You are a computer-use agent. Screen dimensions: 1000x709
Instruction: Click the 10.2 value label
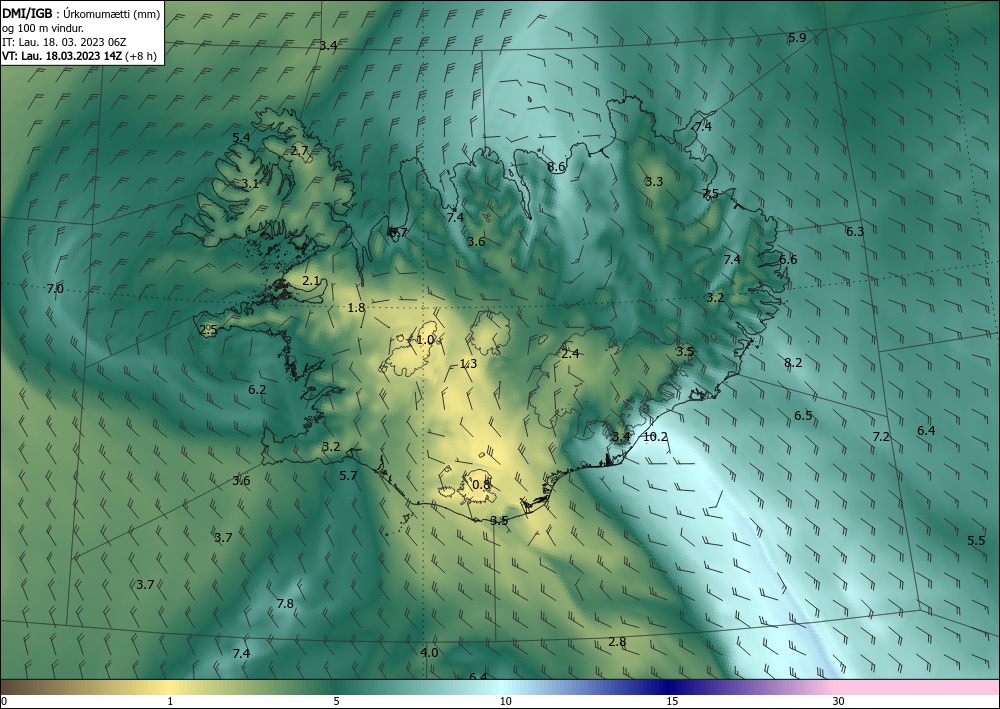[655, 437]
